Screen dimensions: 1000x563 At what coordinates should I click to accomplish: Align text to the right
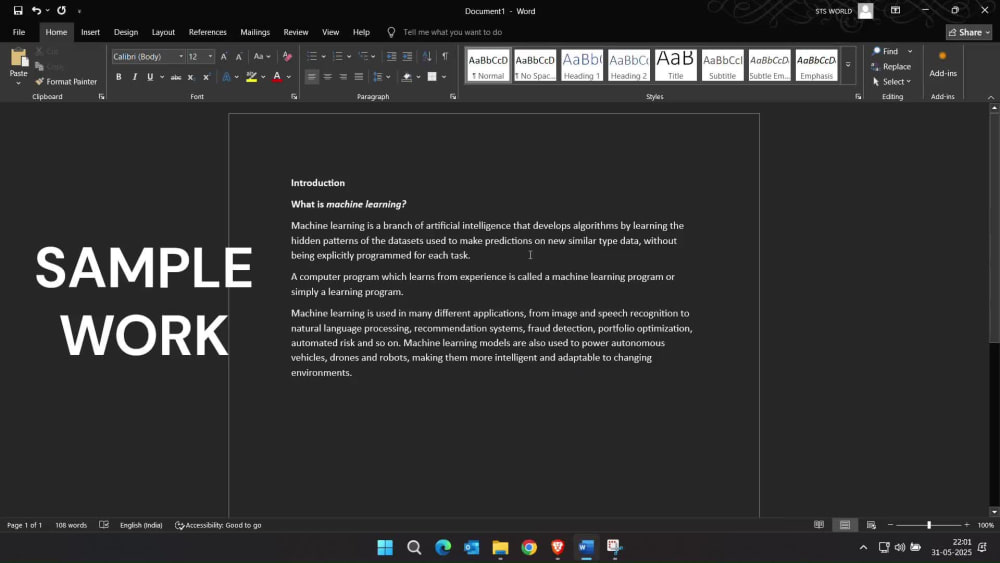coord(343,77)
